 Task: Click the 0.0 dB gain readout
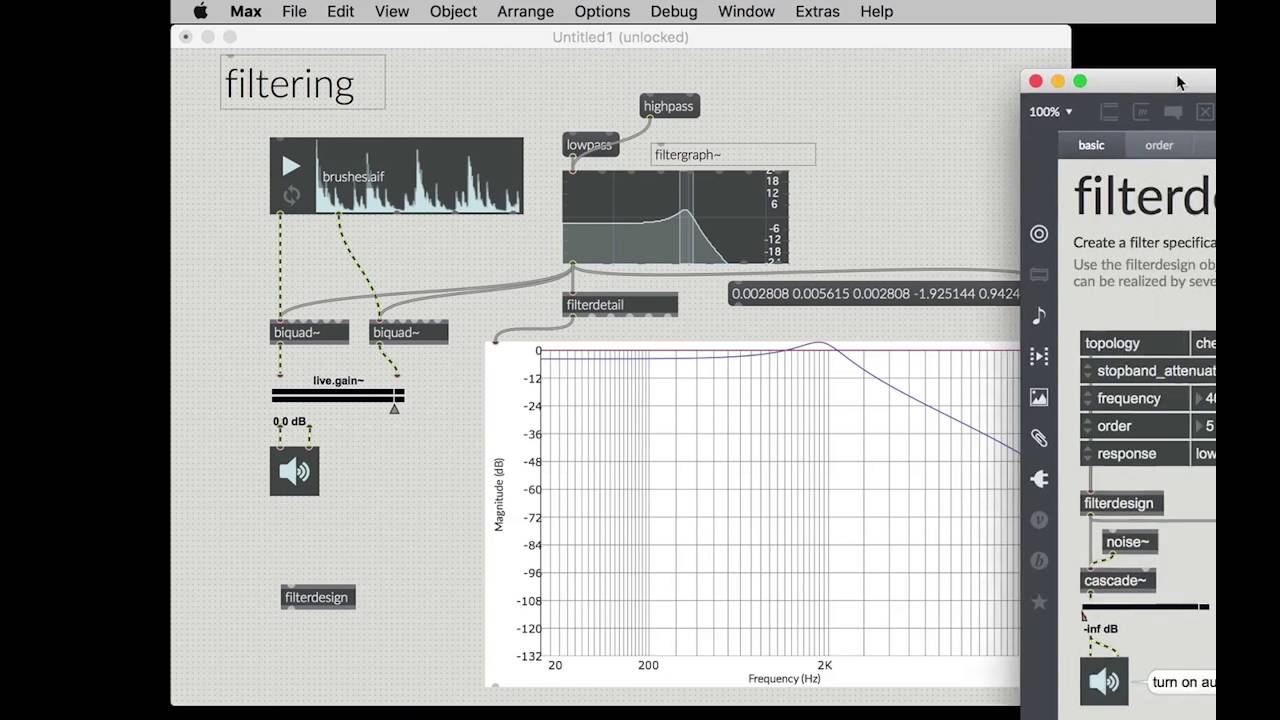(x=290, y=421)
